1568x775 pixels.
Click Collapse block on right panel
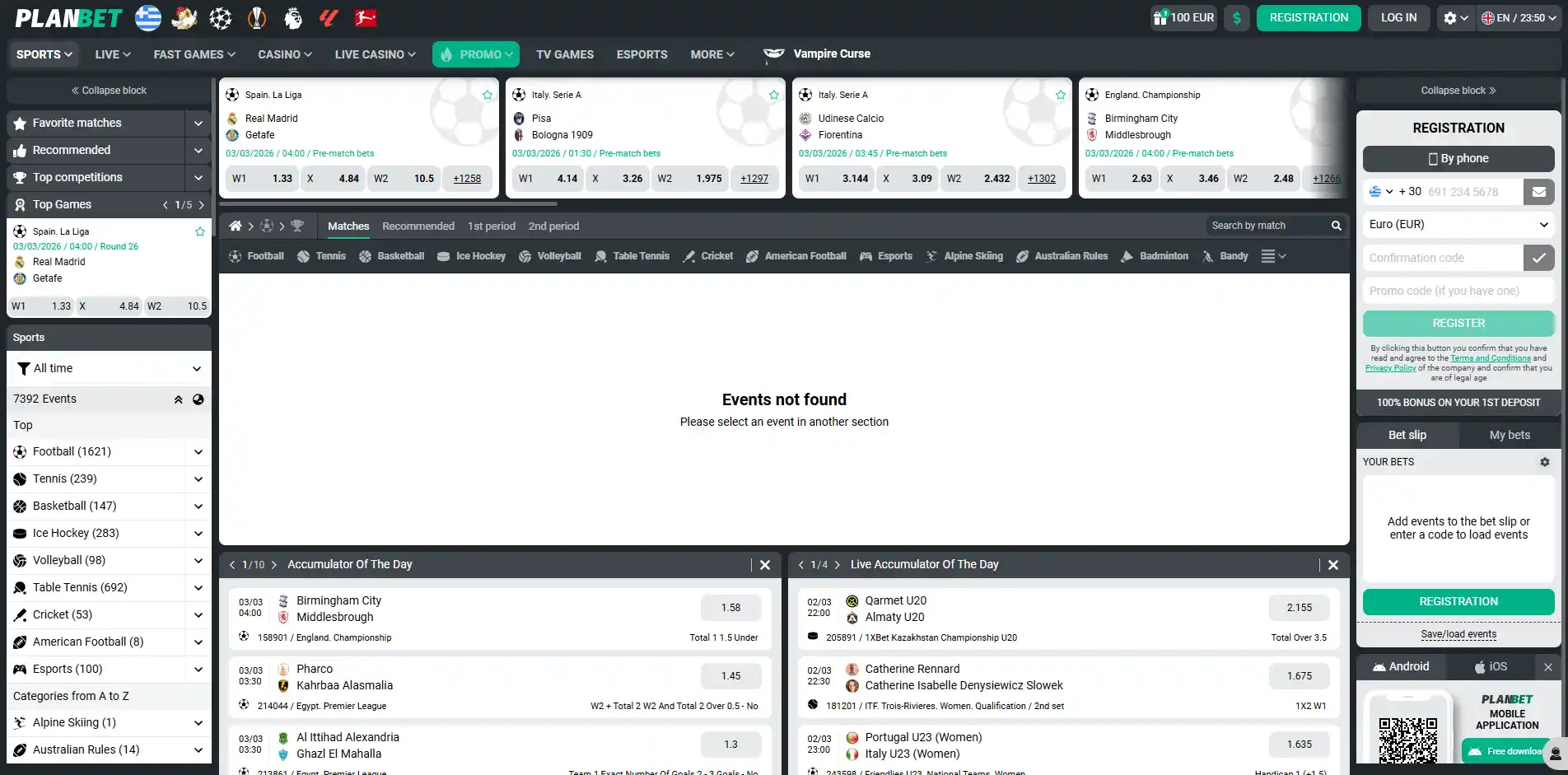click(x=1458, y=91)
